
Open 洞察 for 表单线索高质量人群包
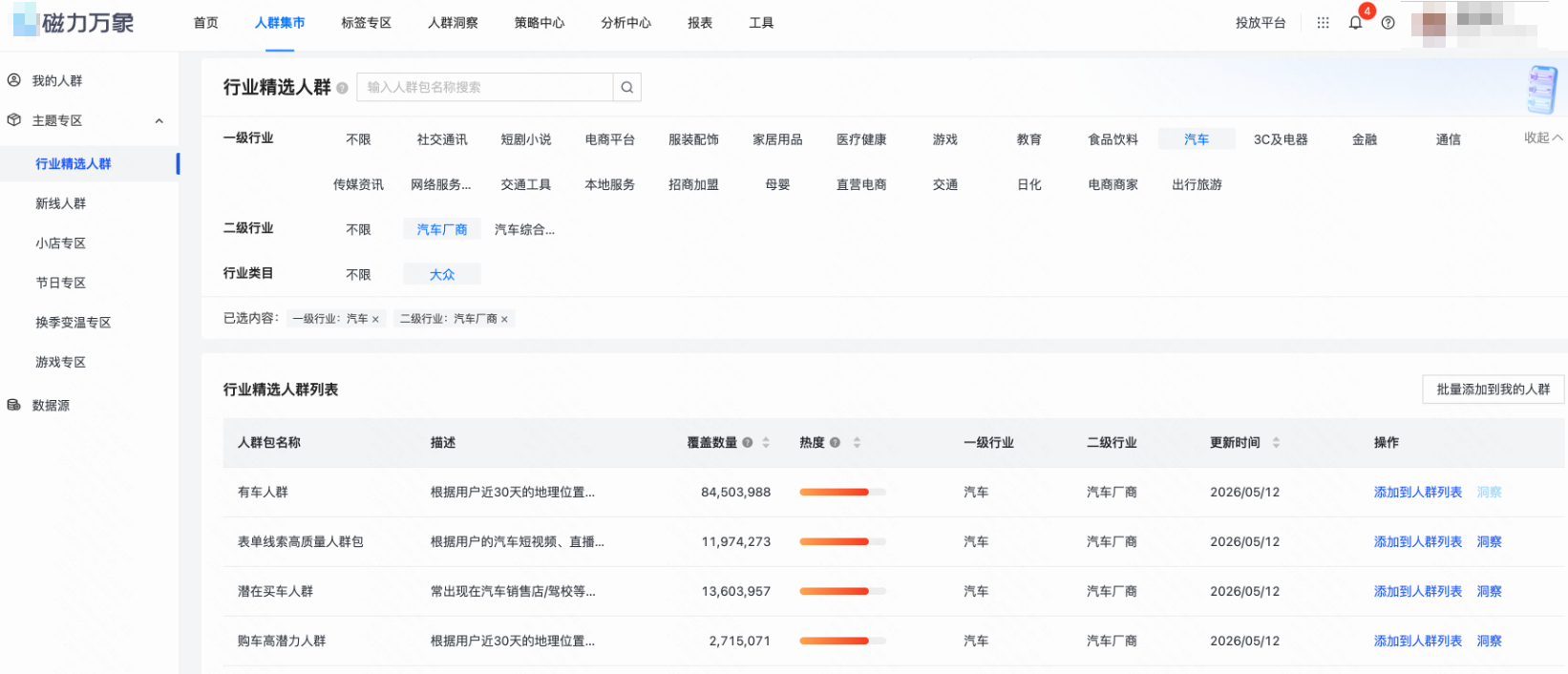coord(1489,542)
